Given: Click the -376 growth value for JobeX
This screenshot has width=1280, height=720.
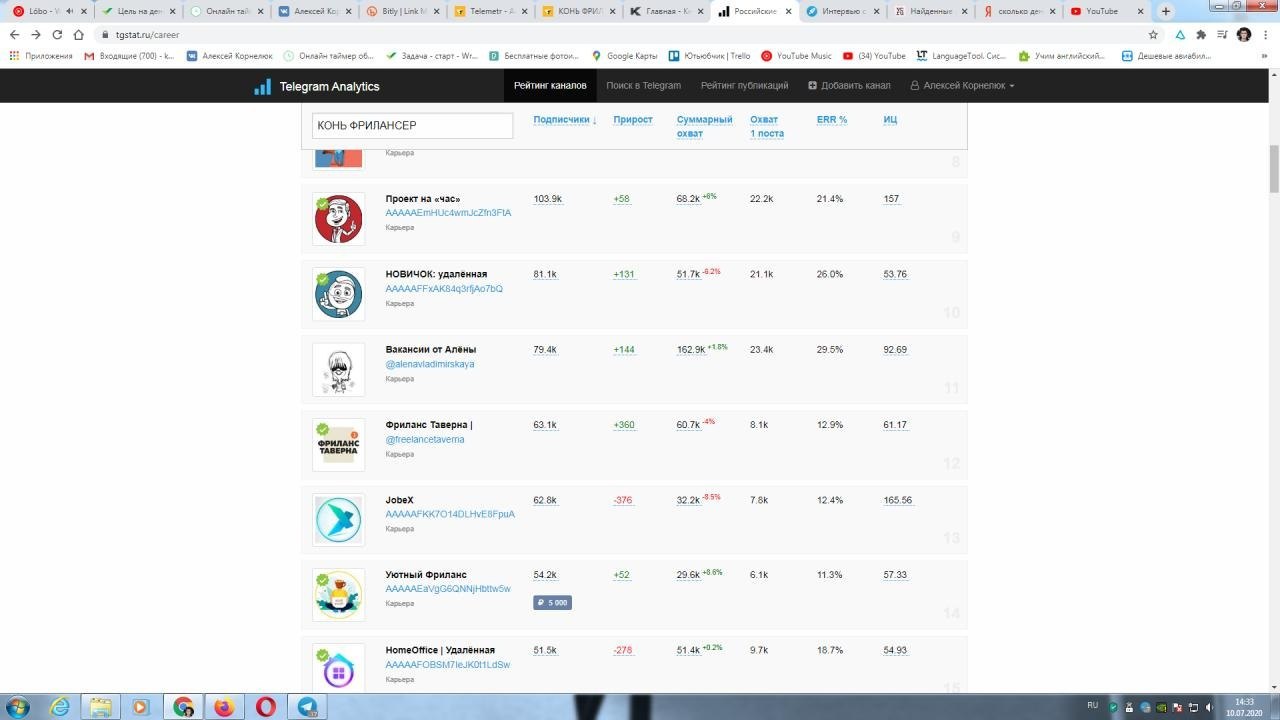Looking at the screenshot, I should coord(623,500).
